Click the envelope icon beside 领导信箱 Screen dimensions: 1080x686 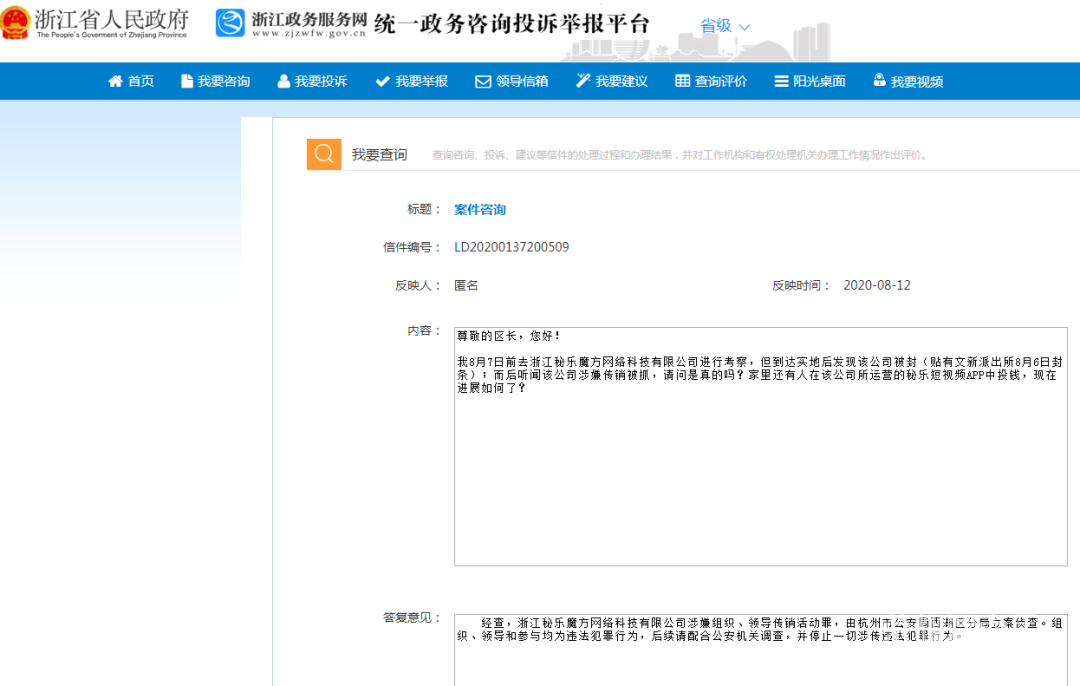pyautogui.click(x=483, y=81)
